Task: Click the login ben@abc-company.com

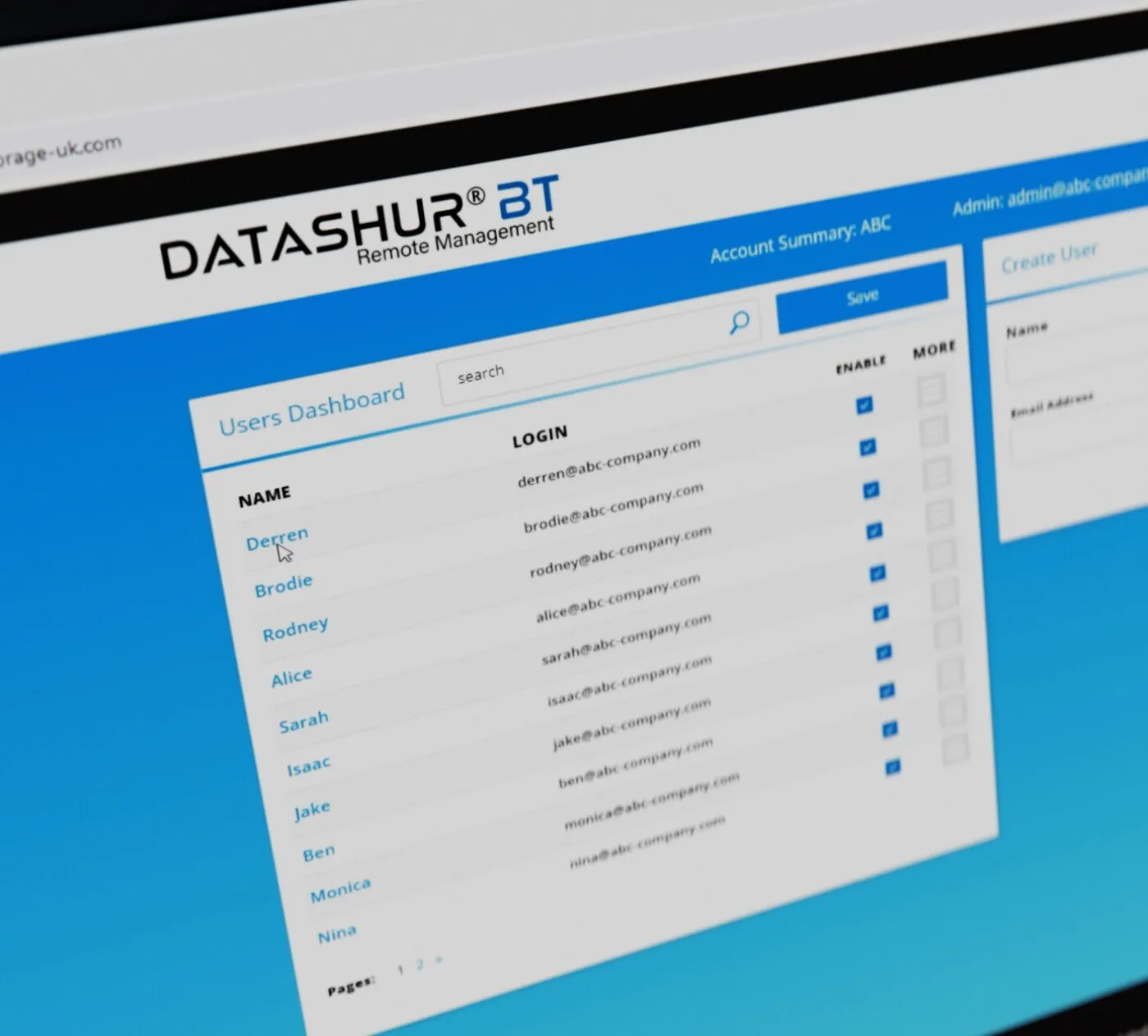Action: 635,764
